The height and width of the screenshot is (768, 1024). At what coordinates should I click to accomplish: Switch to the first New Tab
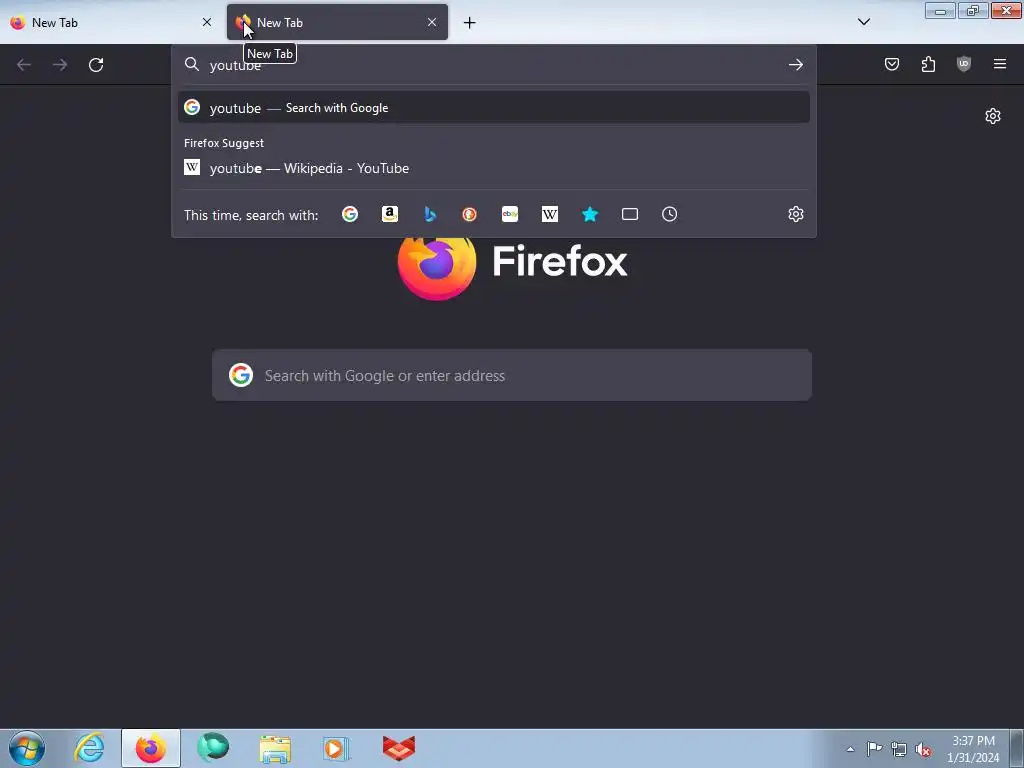(112, 22)
